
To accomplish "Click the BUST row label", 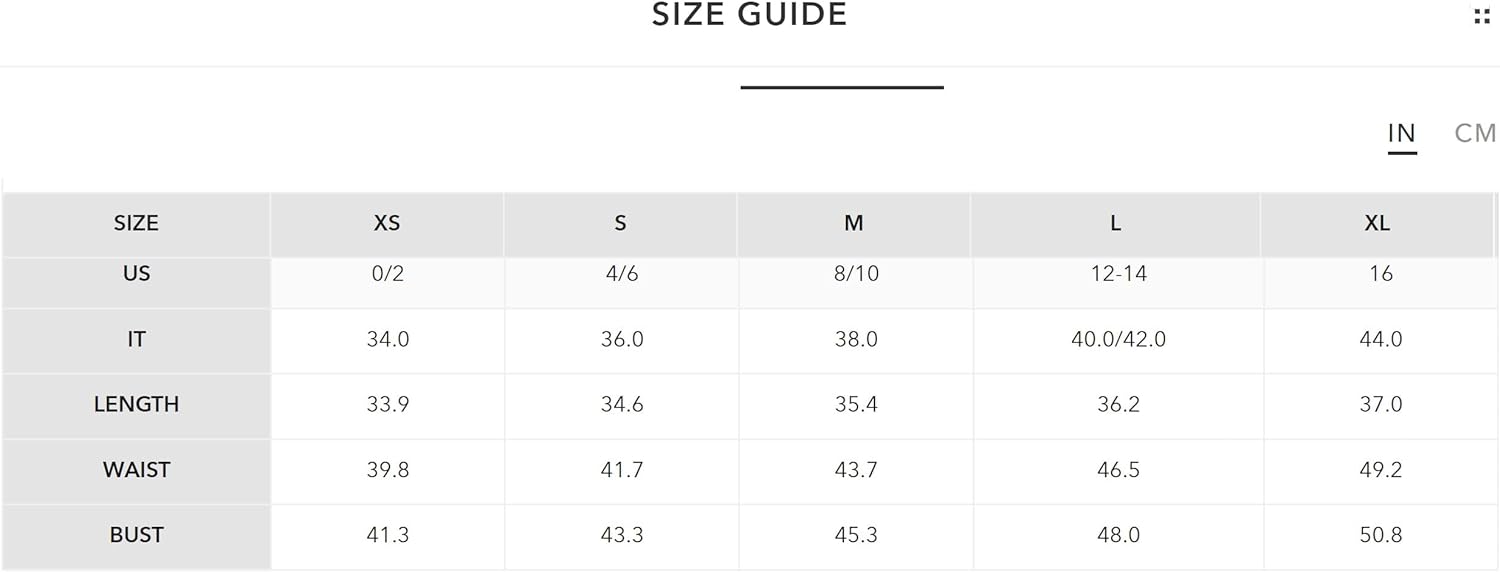I will tap(136, 535).
